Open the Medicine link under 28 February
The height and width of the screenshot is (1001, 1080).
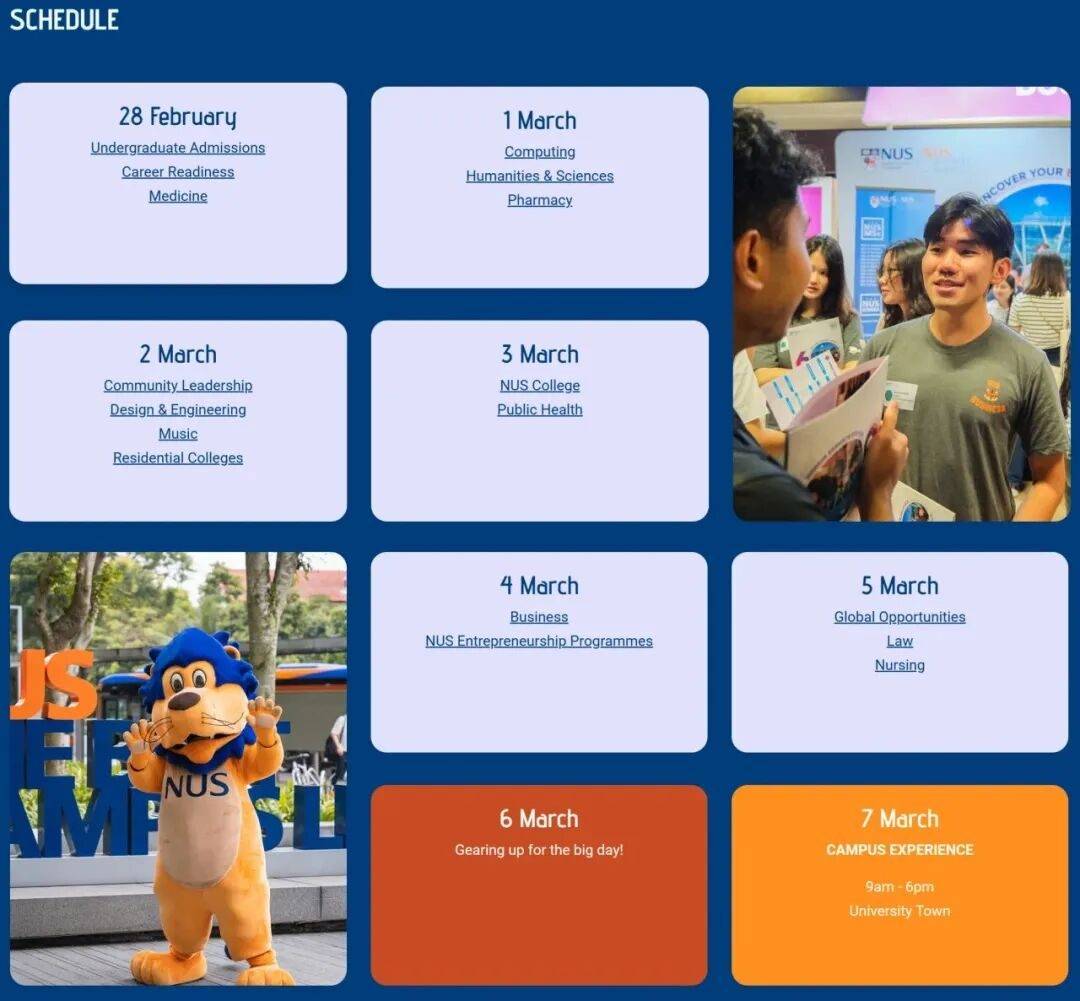tap(178, 196)
